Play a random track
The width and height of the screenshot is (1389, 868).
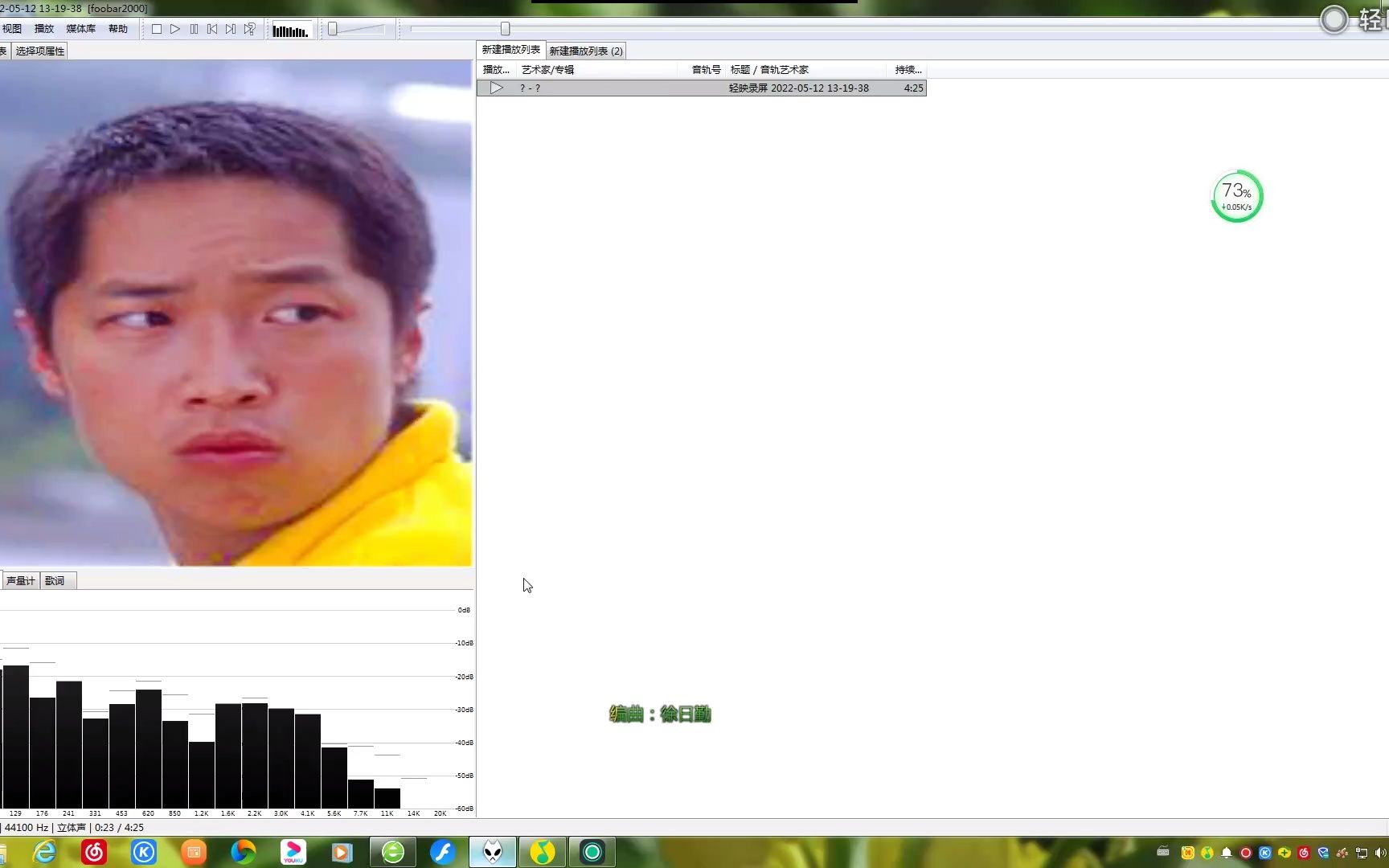click(x=250, y=29)
